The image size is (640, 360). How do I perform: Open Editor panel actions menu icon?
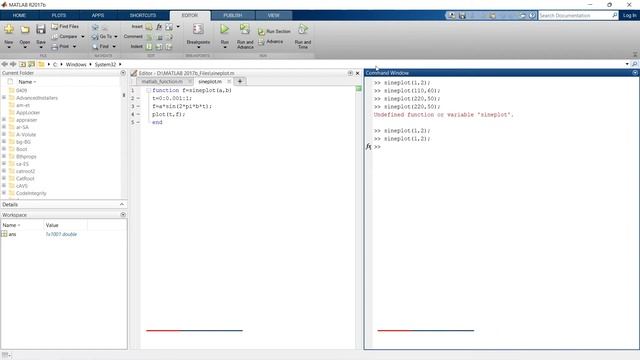[350, 73]
